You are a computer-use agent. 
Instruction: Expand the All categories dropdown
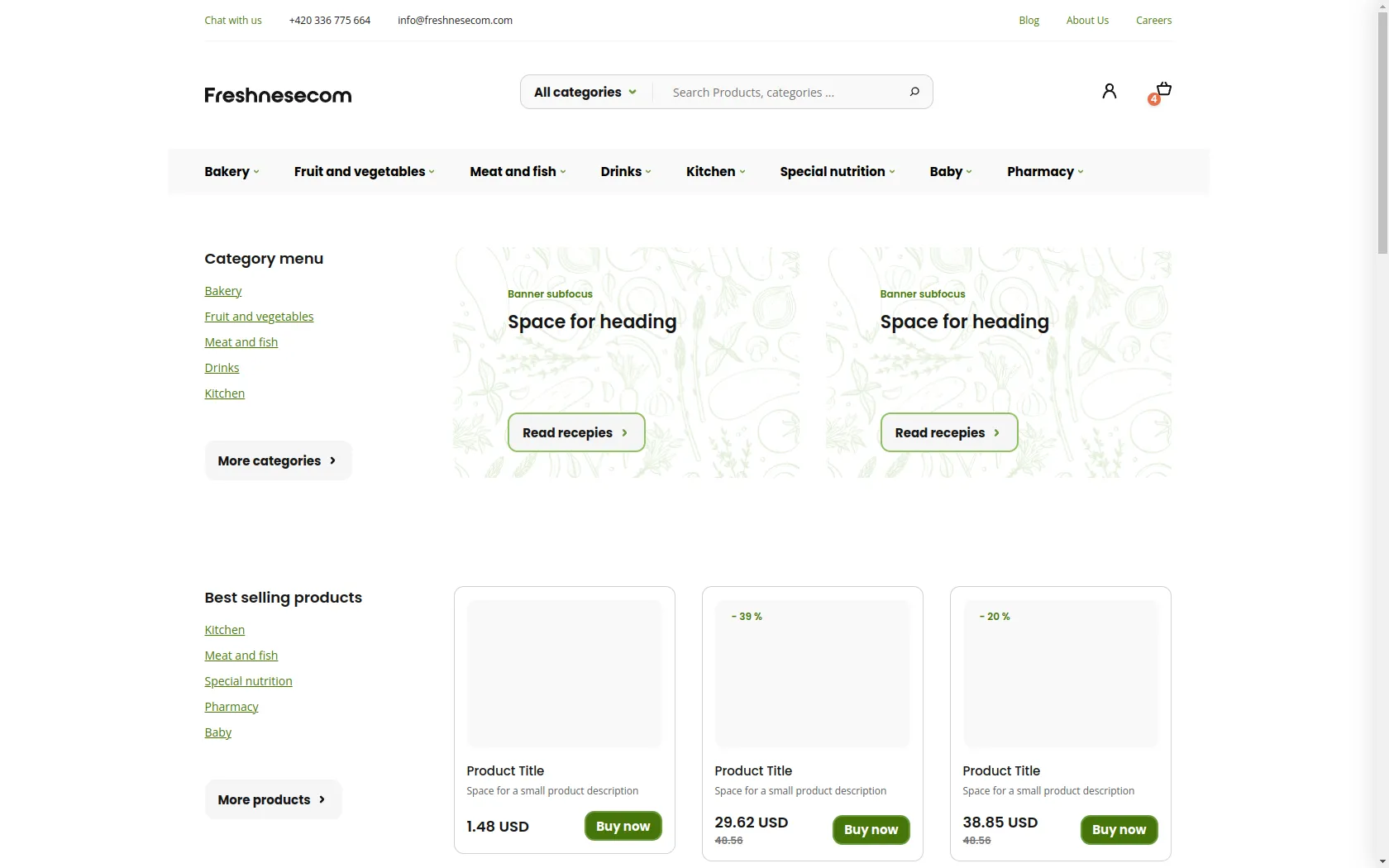pyautogui.click(x=585, y=92)
